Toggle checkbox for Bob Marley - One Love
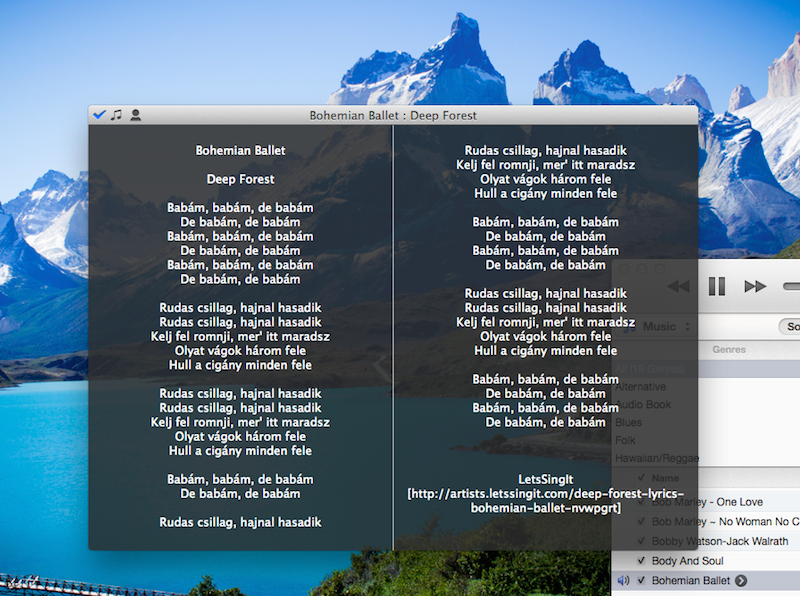The width and height of the screenshot is (800, 596). click(x=641, y=502)
